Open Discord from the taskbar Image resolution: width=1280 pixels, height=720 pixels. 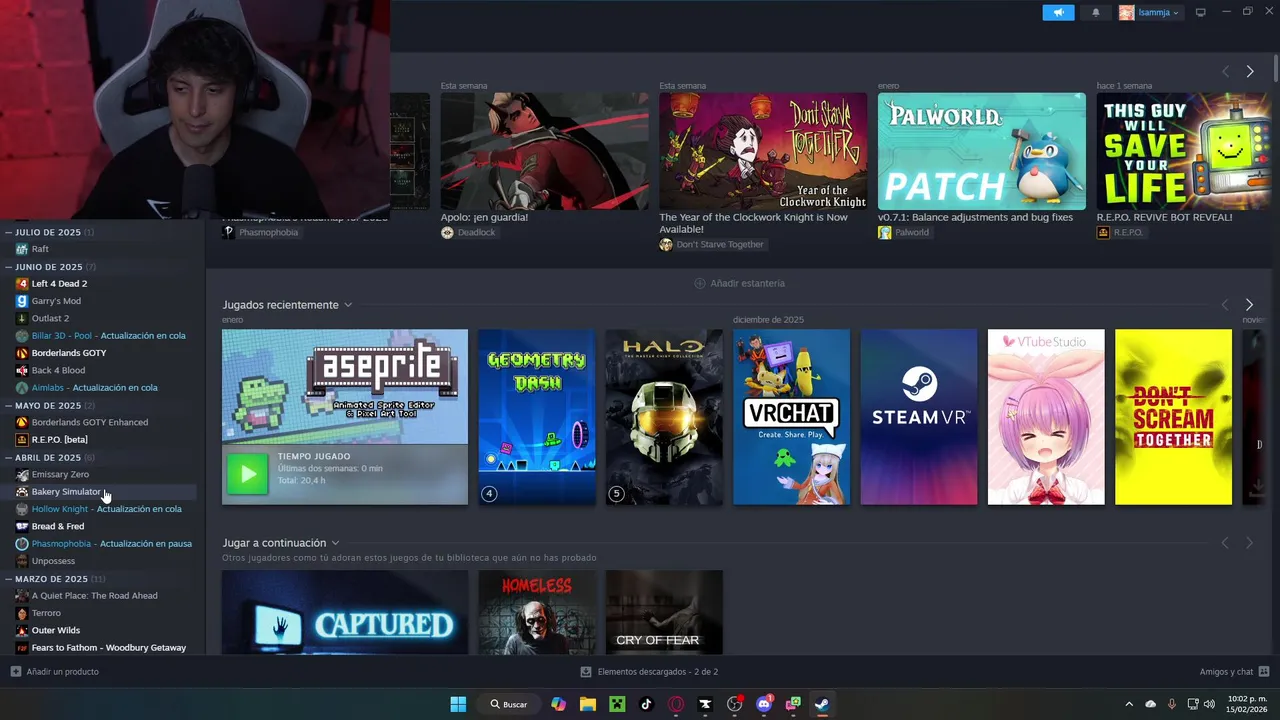(764, 704)
